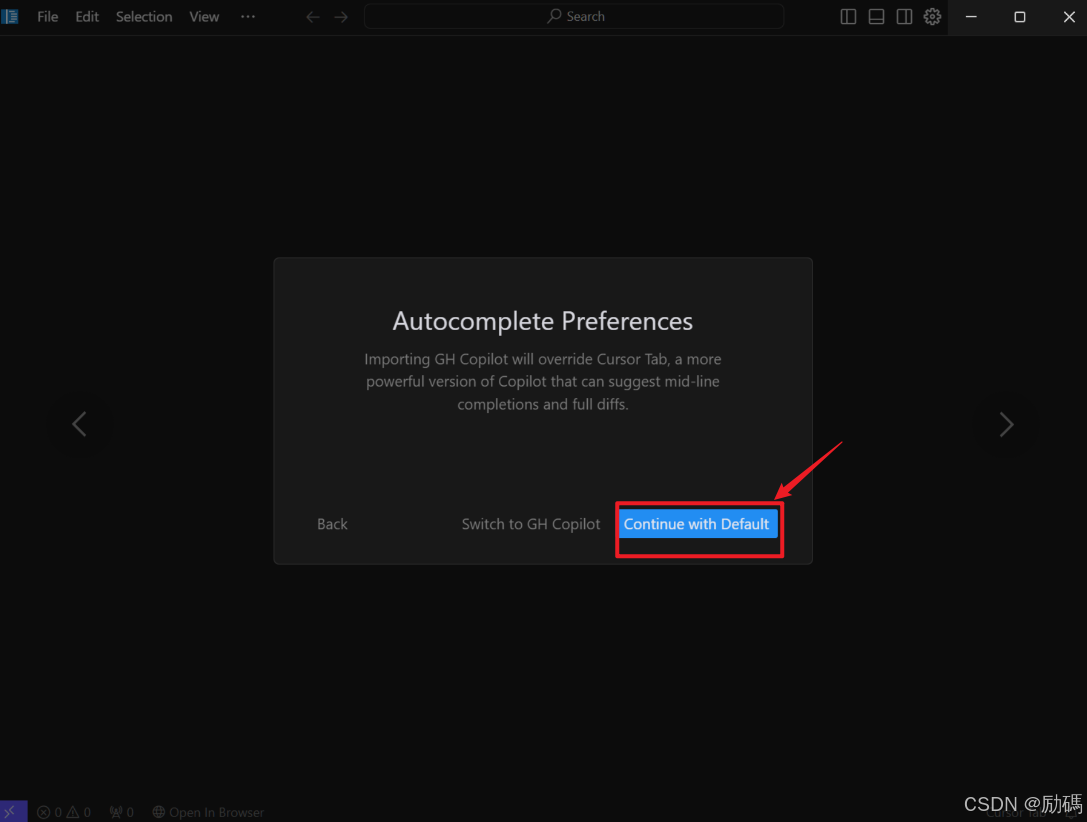Click the Cursor app logo icon
The height and width of the screenshot is (822, 1087).
pos(10,16)
